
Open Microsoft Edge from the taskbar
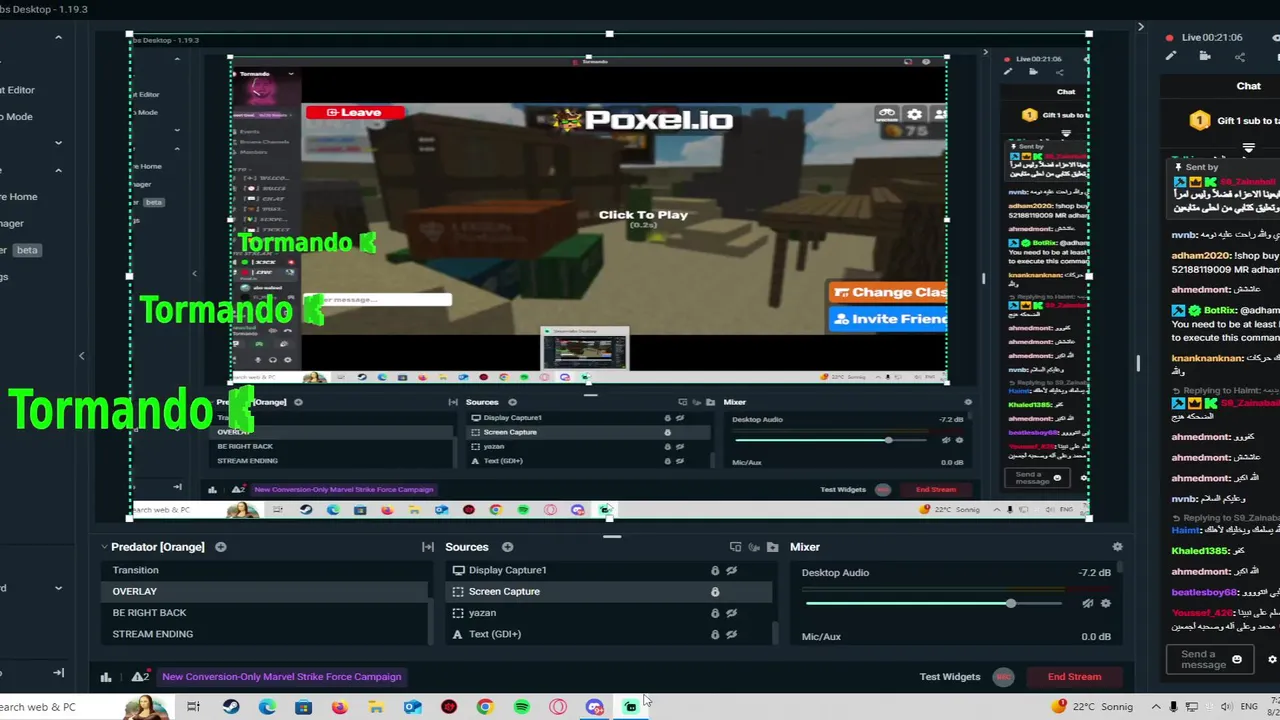point(267,707)
